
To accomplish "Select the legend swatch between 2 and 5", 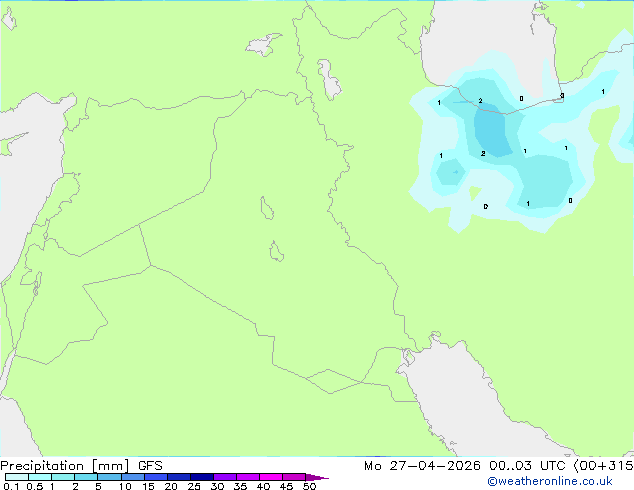I will tap(86, 477).
